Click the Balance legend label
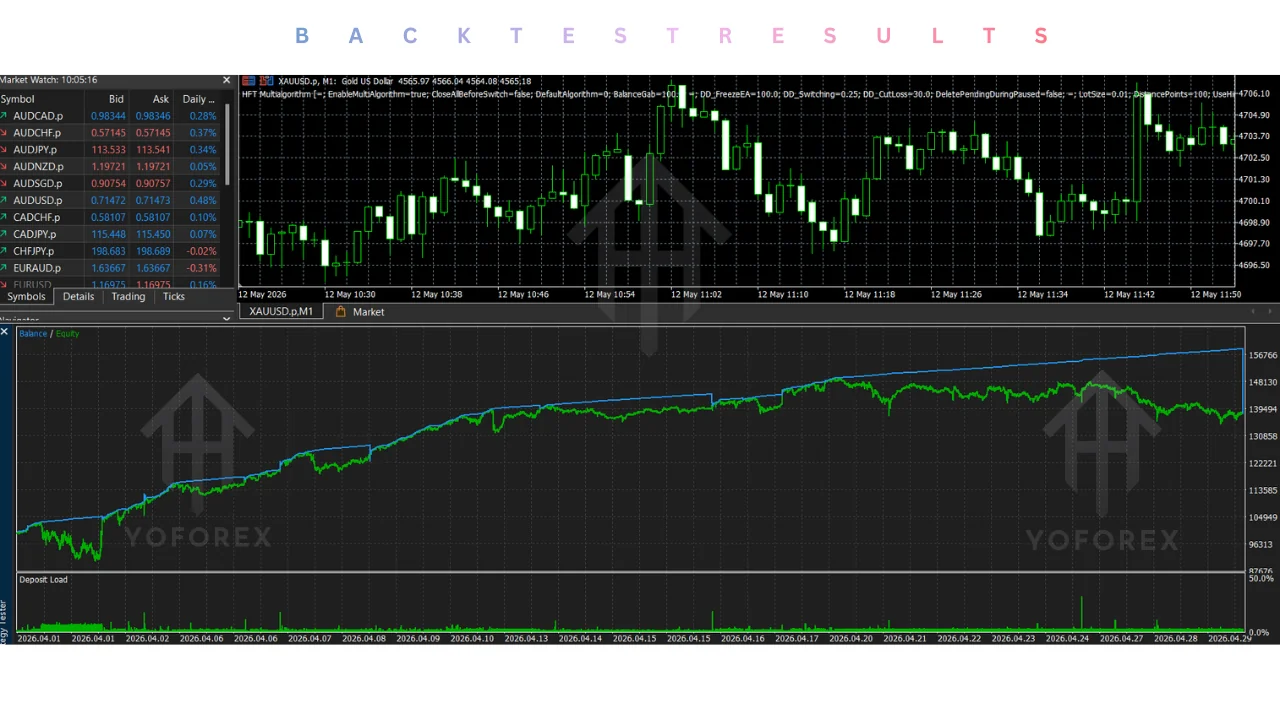The image size is (1280, 720). [33, 334]
